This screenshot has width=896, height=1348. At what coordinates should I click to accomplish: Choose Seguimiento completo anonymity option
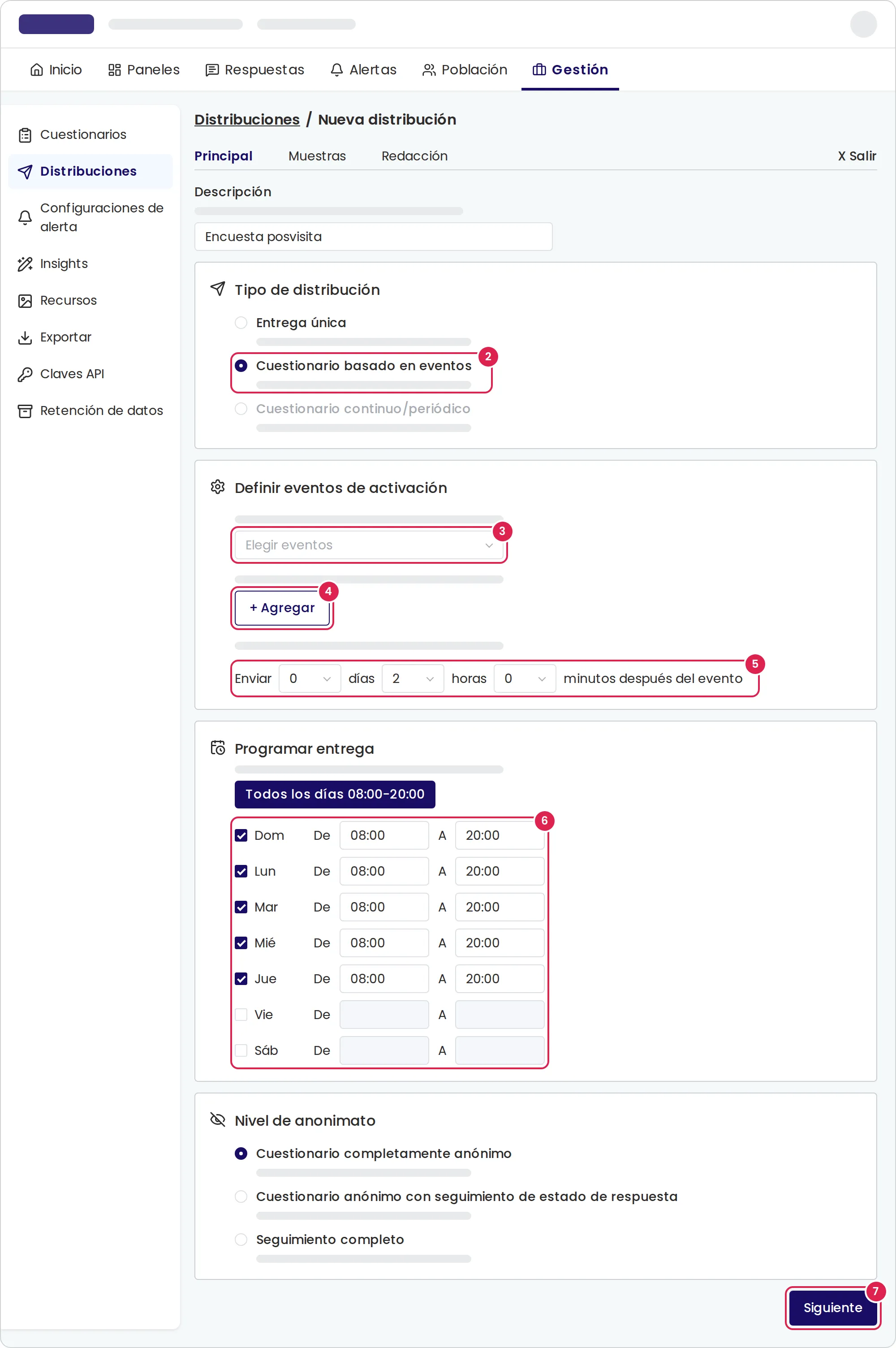[241, 1240]
